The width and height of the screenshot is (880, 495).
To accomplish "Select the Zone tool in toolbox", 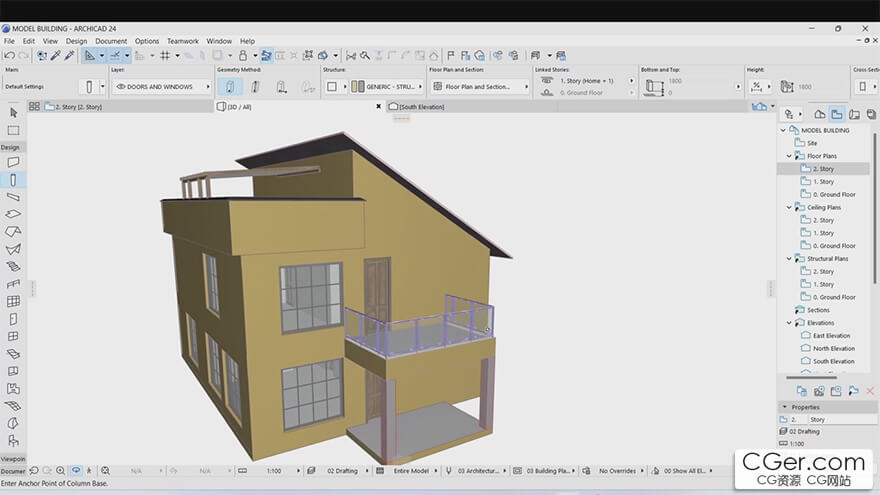I will tap(13, 388).
